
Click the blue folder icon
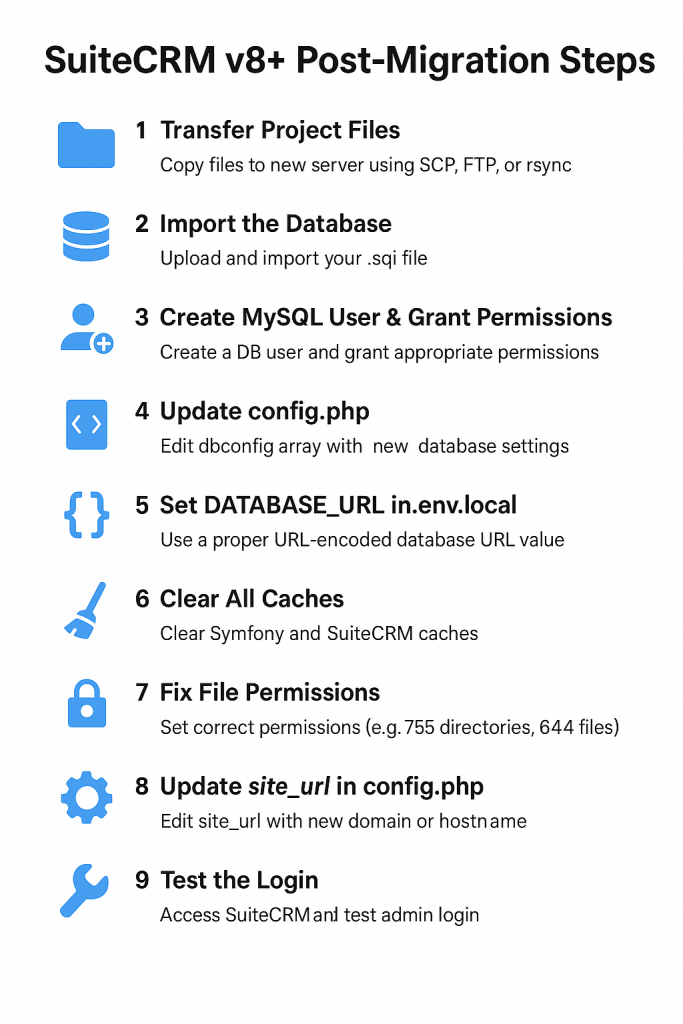(86, 145)
